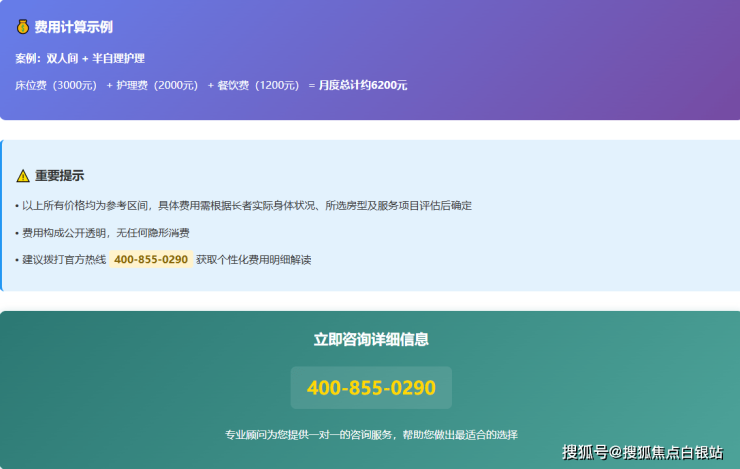This screenshot has width=740, height=469.
Task: Click the blue left border of the notice card
Action: (x=1, y=215)
